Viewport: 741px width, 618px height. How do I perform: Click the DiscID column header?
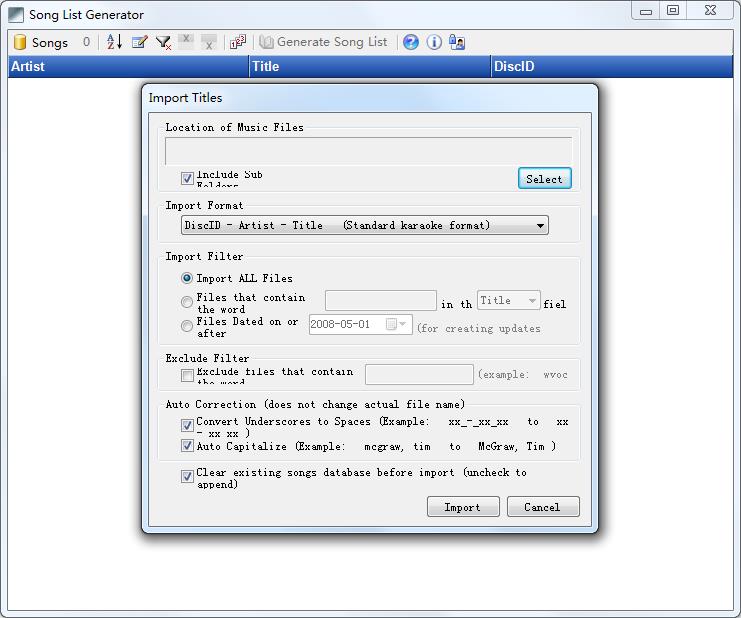[612, 66]
